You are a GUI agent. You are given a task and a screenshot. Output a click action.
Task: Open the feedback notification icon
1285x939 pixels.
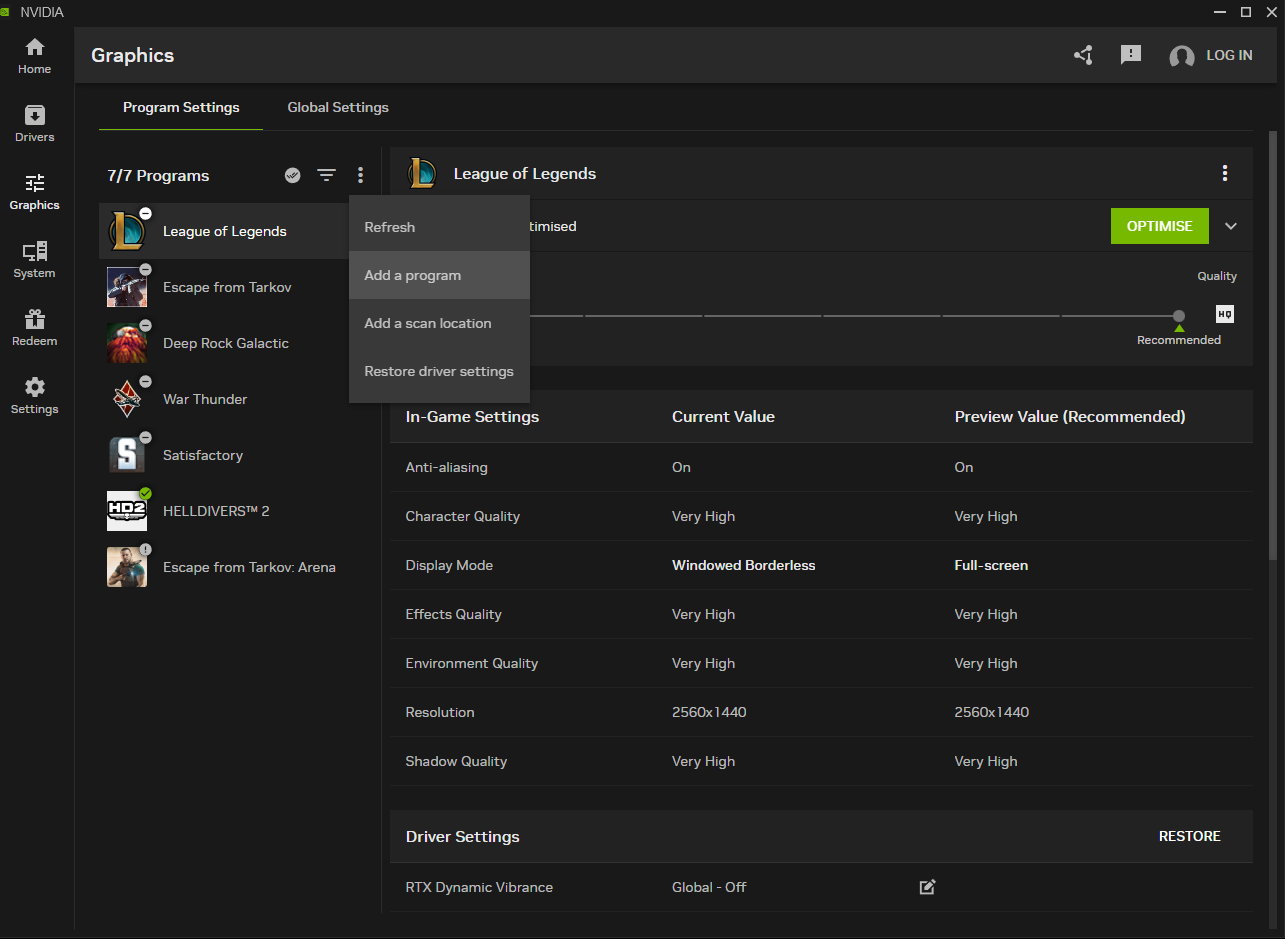pos(1131,55)
